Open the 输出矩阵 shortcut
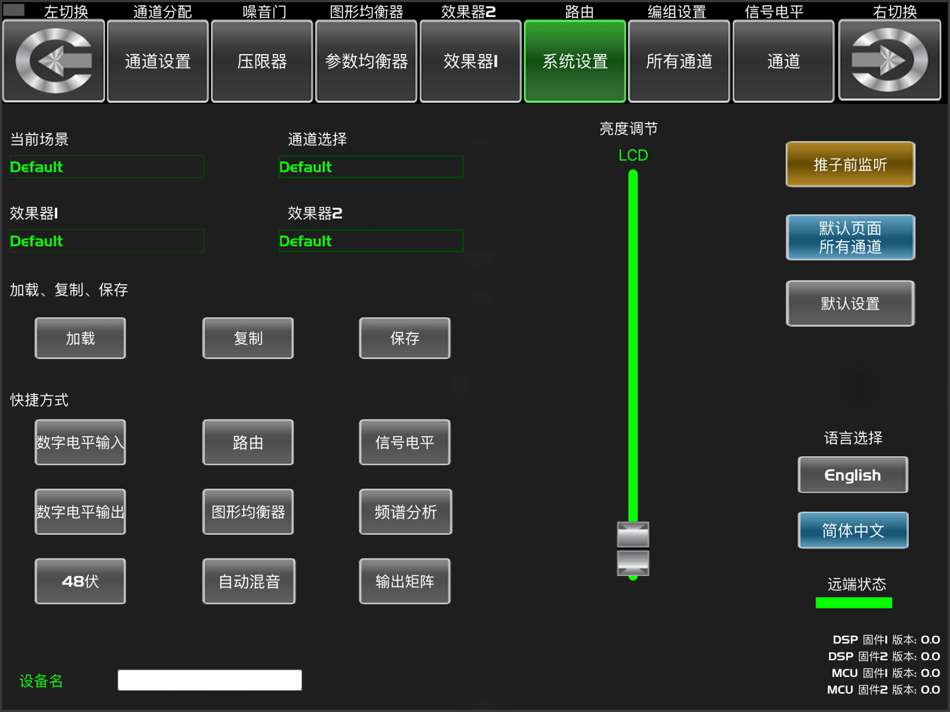 (x=405, y=581)
